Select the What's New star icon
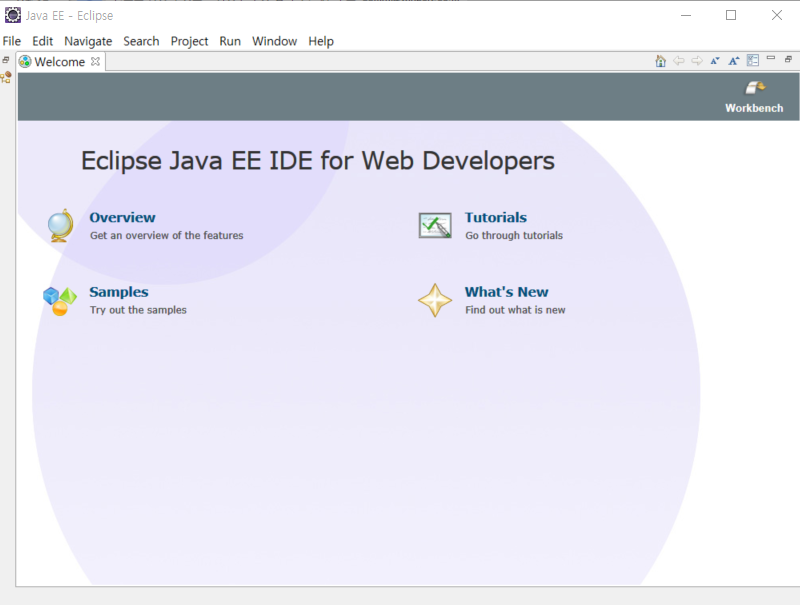 click(436, 299)
